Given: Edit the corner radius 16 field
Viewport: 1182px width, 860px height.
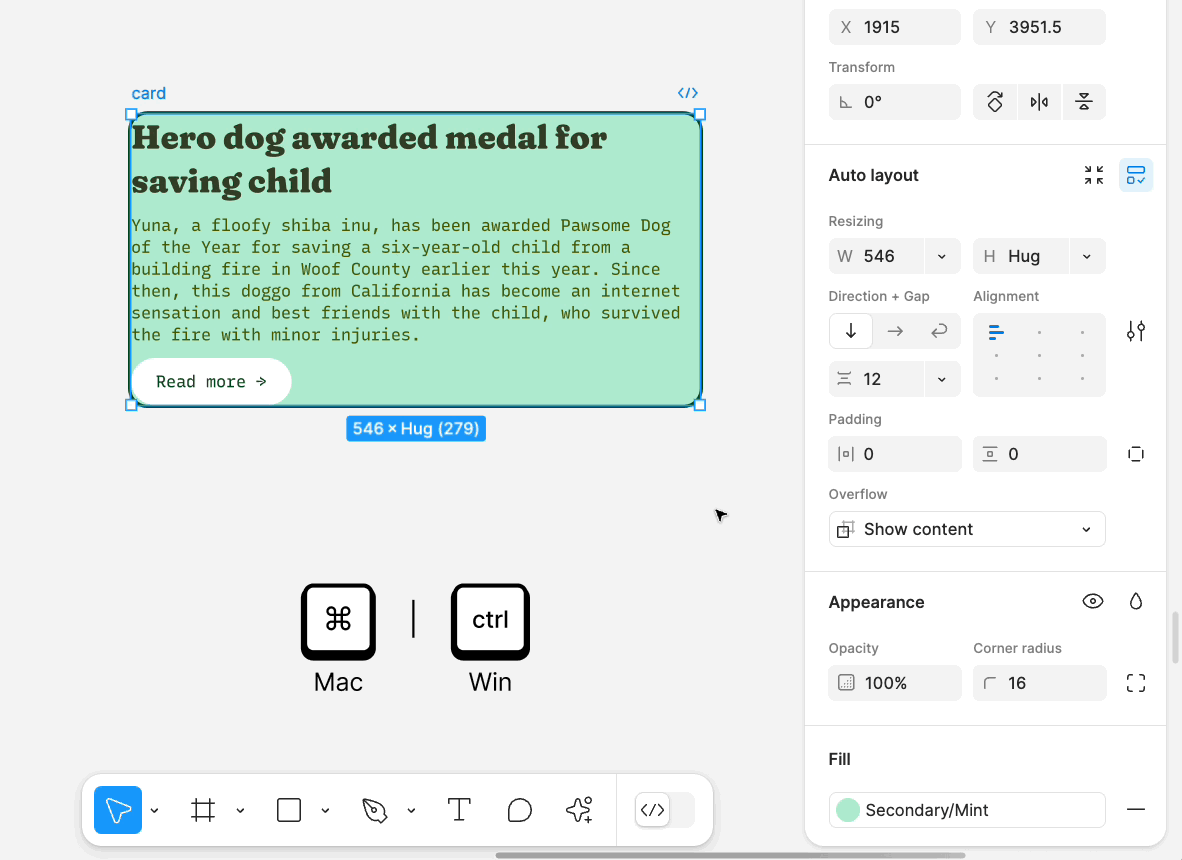Looking at the screenshot, I should [1040, 683].
